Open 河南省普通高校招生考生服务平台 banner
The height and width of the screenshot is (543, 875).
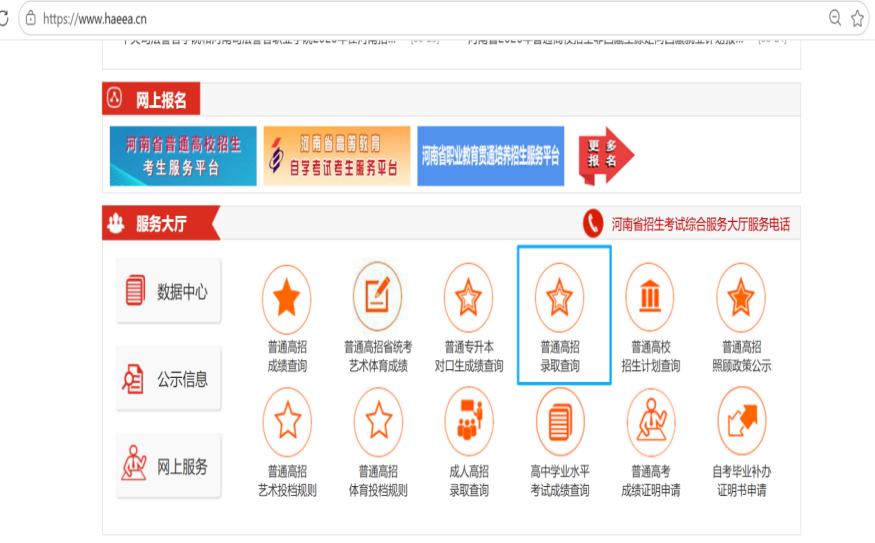coord(183,156)
